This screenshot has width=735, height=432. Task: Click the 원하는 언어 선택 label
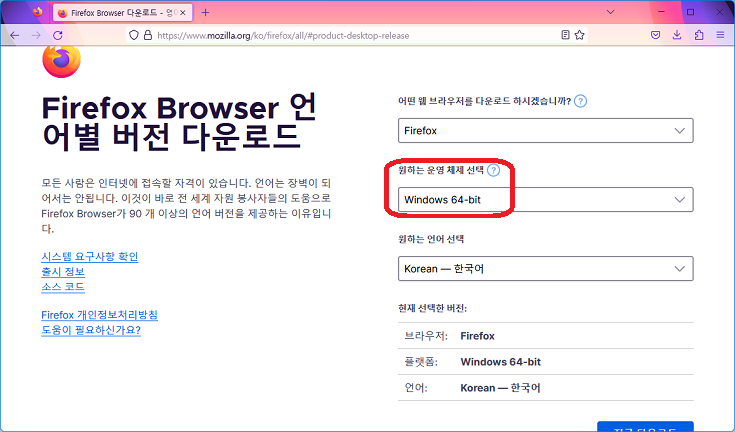(x=431, y=239)
